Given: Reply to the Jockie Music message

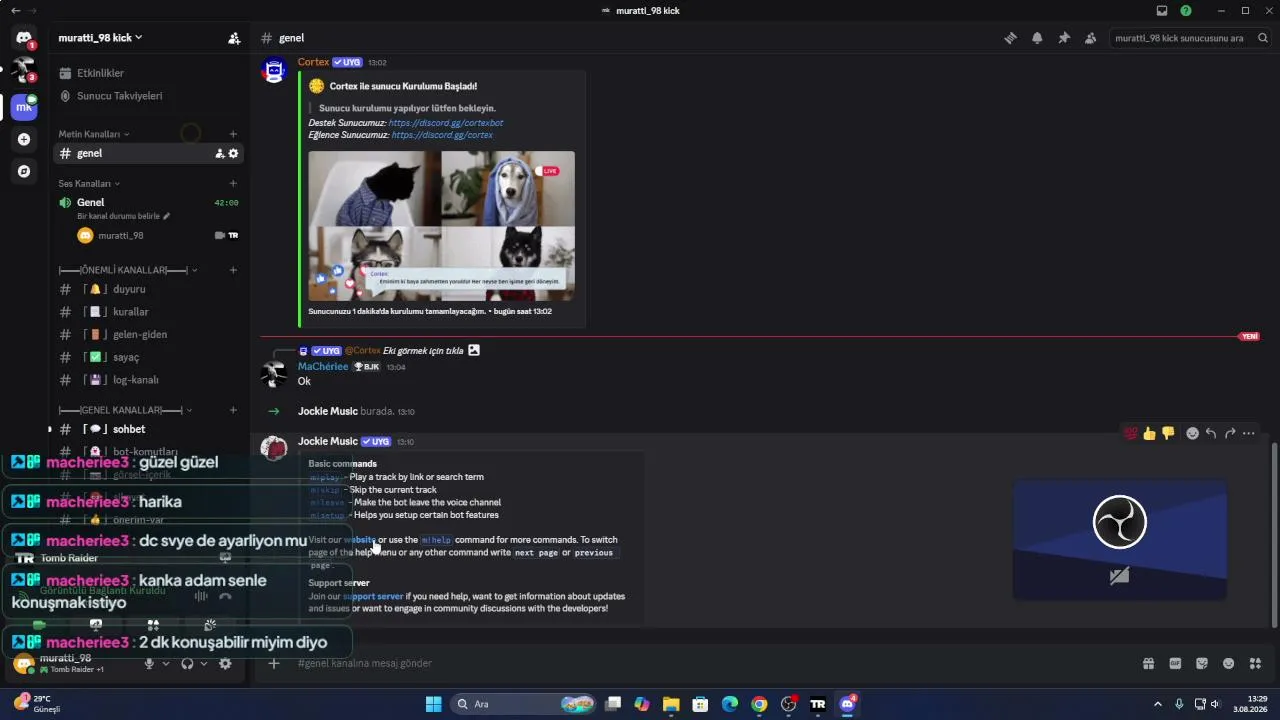Looking at the screenshot, I should (1211, 433).
